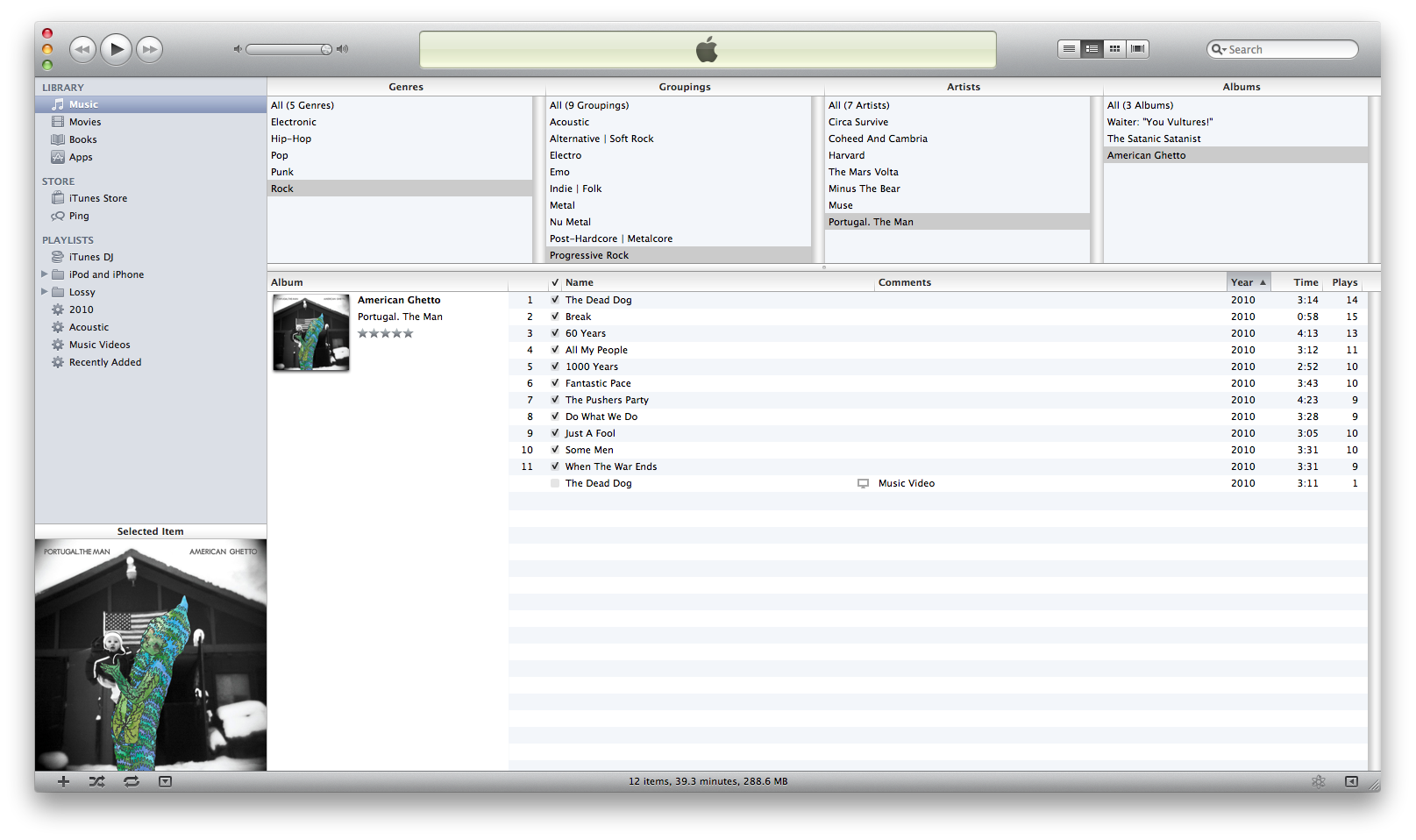The height and width of the screenshot is (840, 1416).
Task: Hide the artwork viewer panel
Action: [x=165, y=781]
